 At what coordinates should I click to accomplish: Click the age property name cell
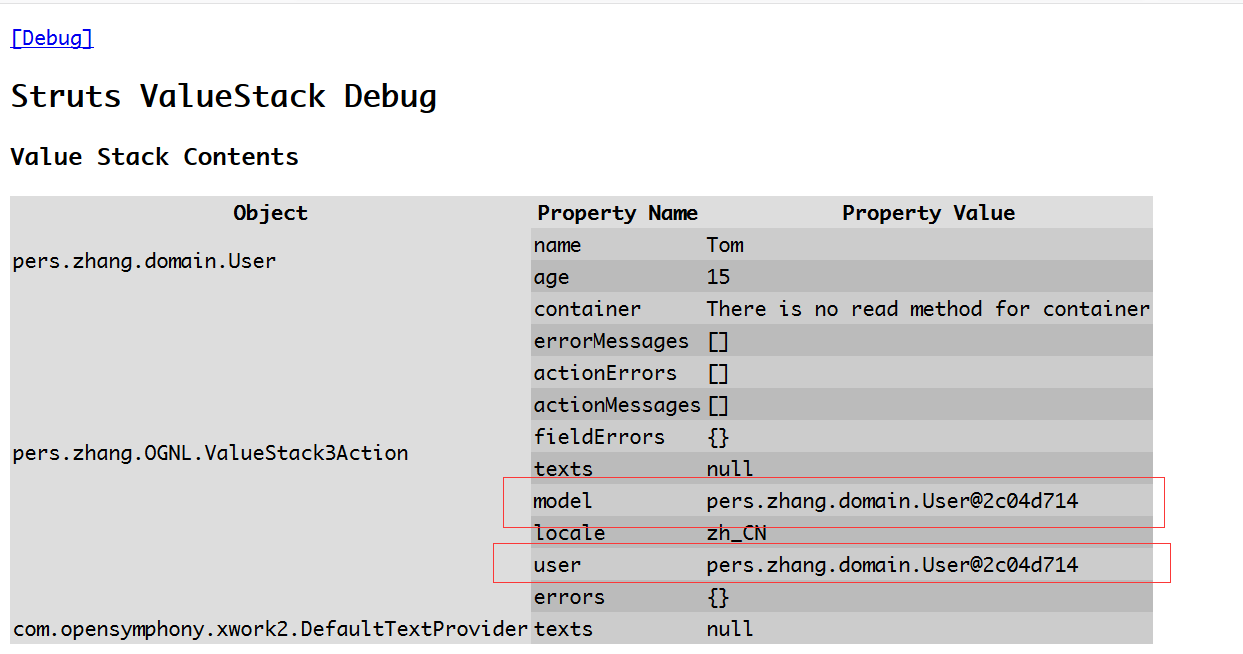point(551,277)
